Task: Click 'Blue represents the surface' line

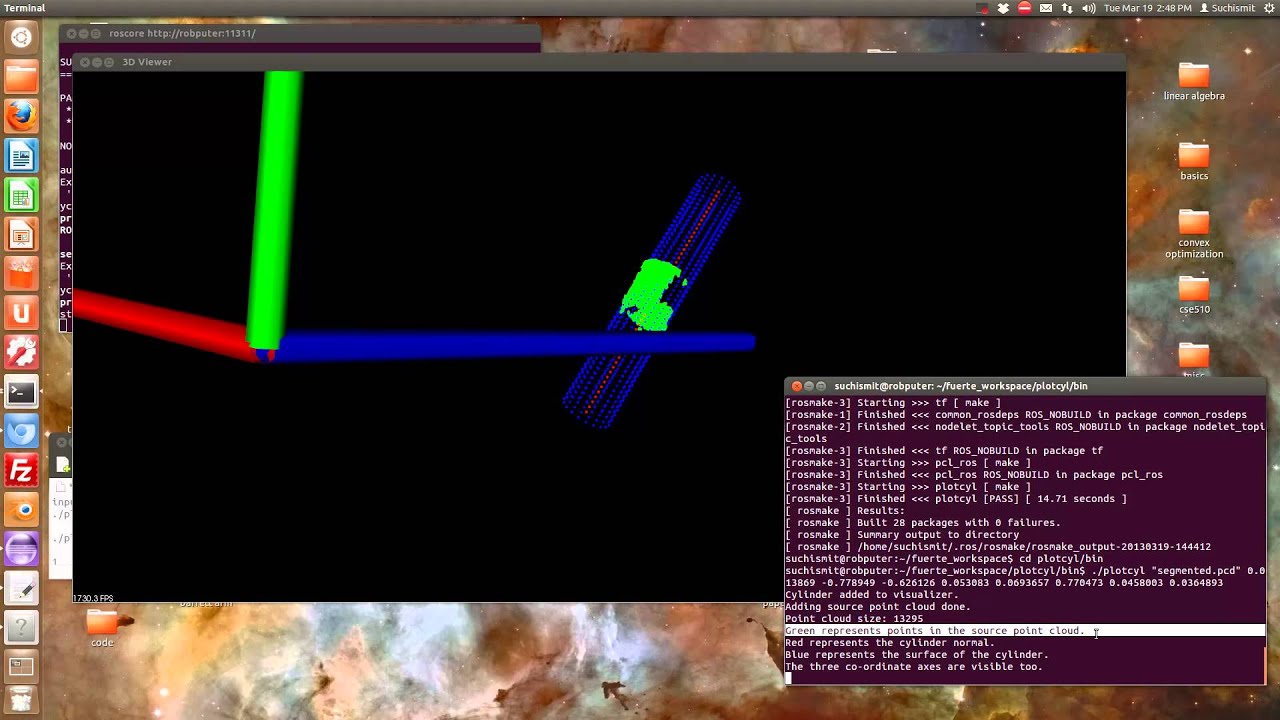Action: point(917,655)
